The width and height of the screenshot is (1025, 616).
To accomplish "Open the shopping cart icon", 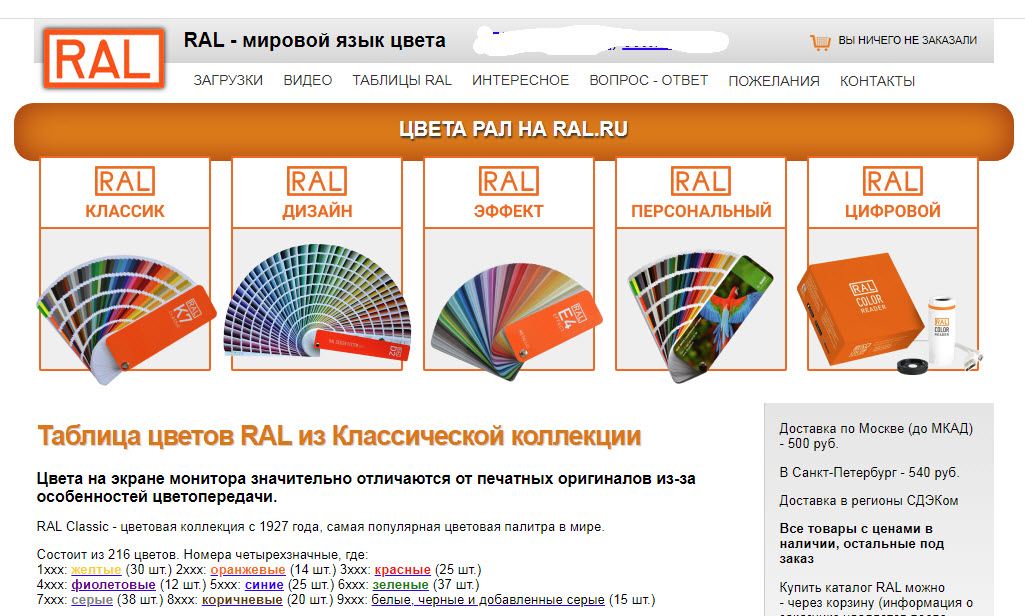I will [820, 43].
